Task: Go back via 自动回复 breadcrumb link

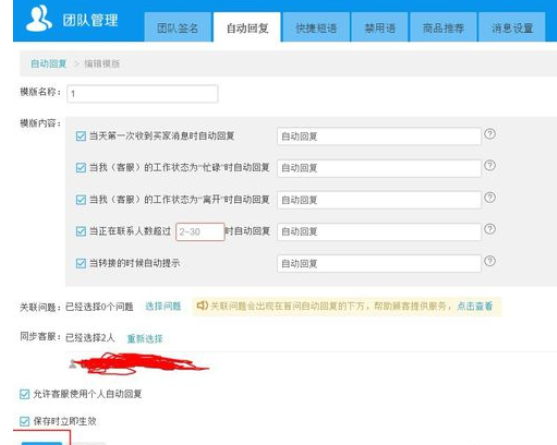Action: pyautogui.click(x=49, y=64)
